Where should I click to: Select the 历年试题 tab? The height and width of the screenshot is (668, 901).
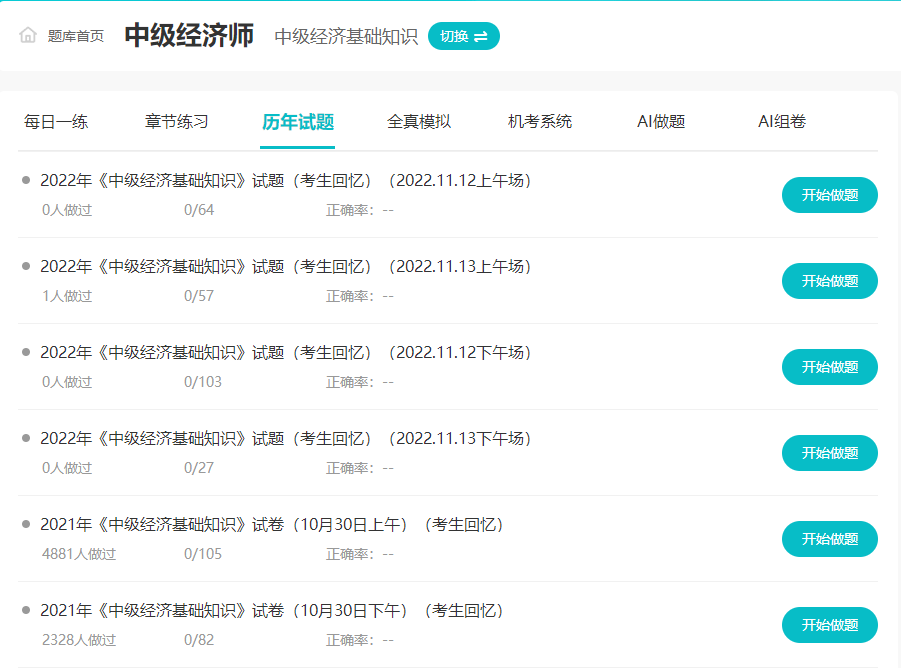click(x=296, y=120)
